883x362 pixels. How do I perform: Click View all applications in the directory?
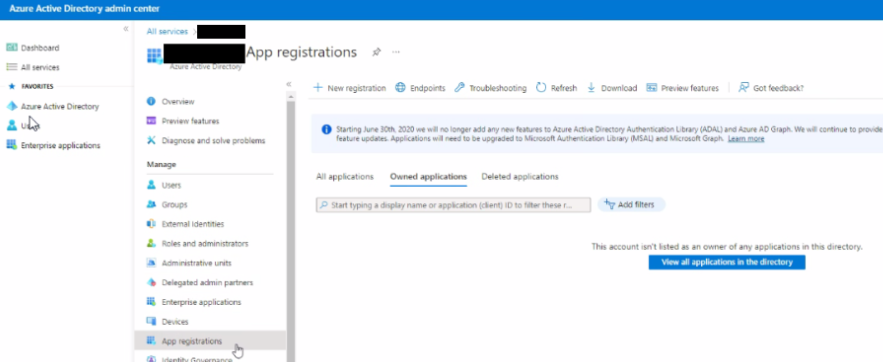coord(727,262)
